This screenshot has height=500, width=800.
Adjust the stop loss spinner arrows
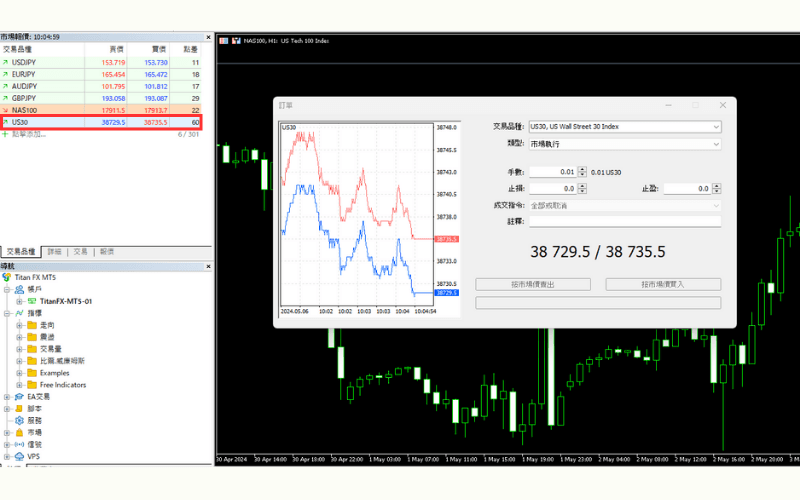[581, 188]
